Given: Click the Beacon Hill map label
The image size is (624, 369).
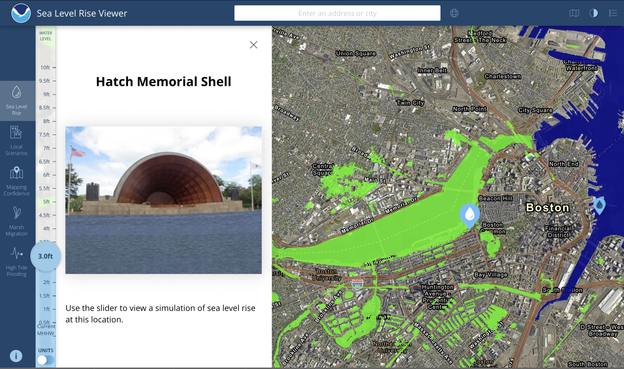Looking at the screenshot, I should pyautogui.click(x=495, y=198).
